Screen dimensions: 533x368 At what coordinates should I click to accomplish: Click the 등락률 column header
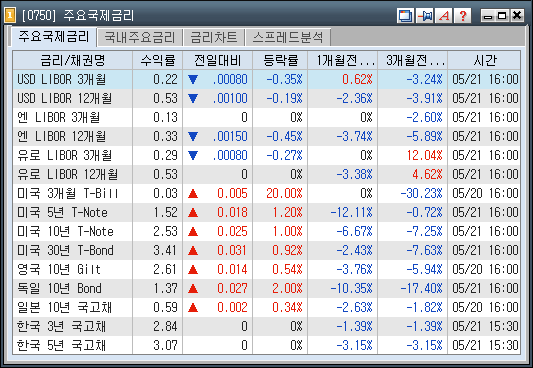pos(280,60)
